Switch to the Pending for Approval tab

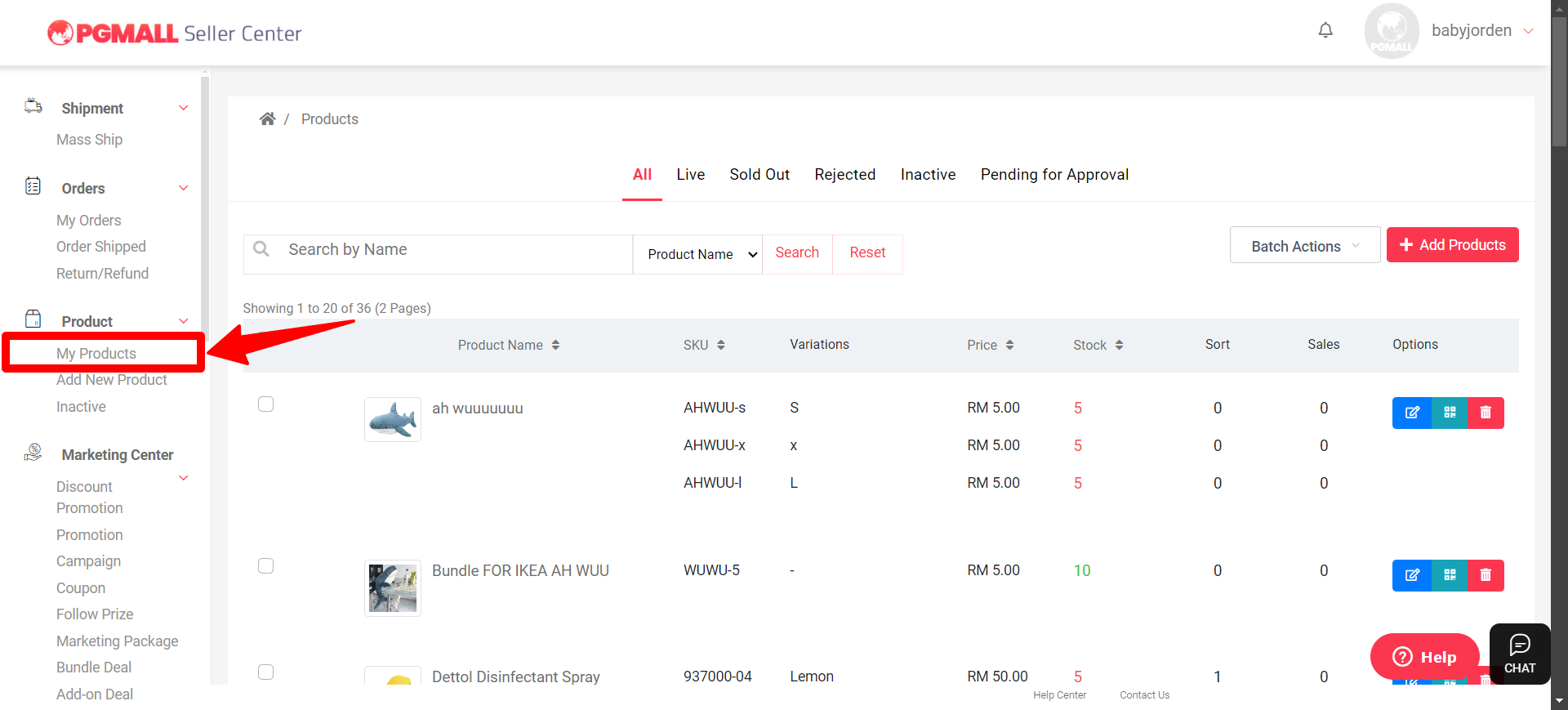coord(1053,175)
